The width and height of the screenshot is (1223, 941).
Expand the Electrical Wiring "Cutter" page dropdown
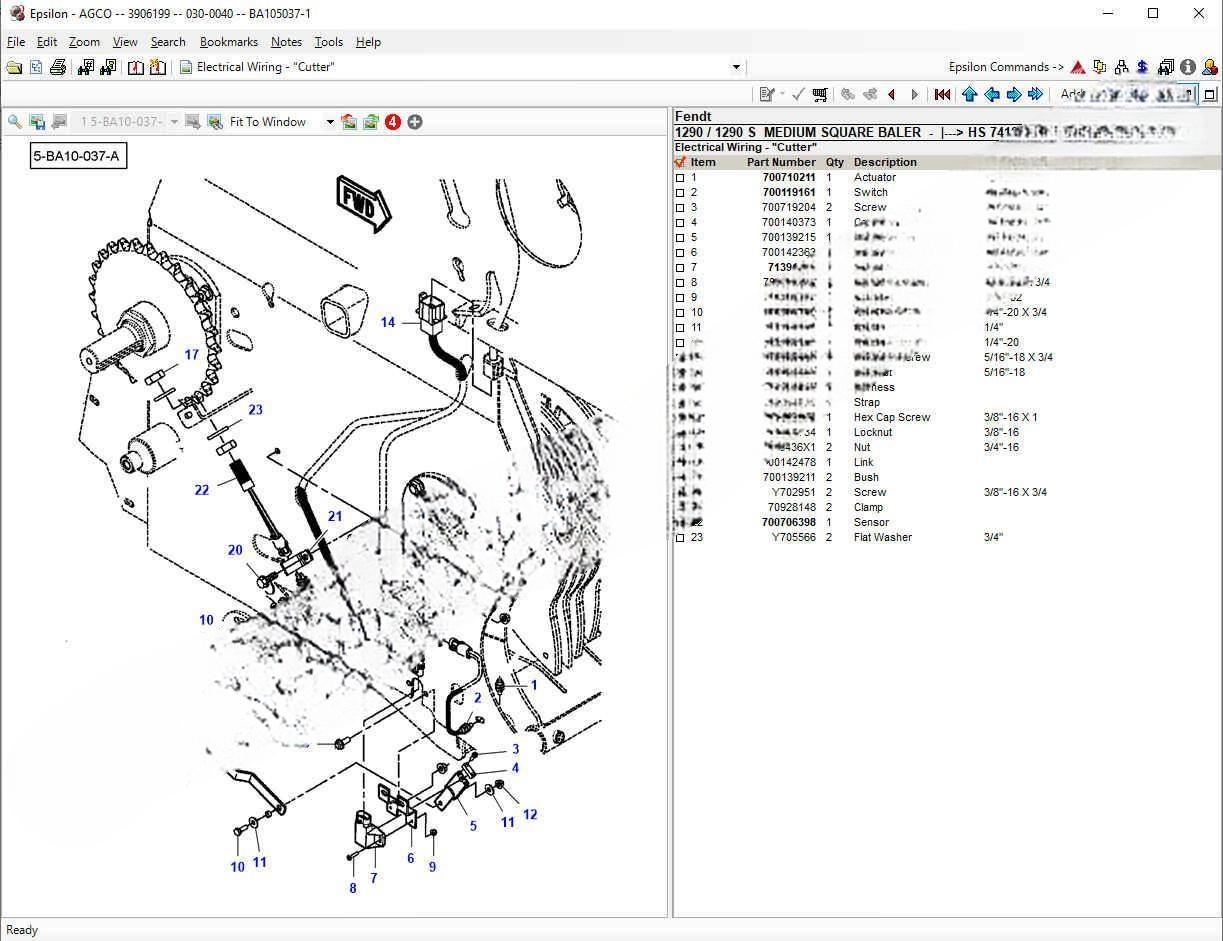tap(736, 67)
